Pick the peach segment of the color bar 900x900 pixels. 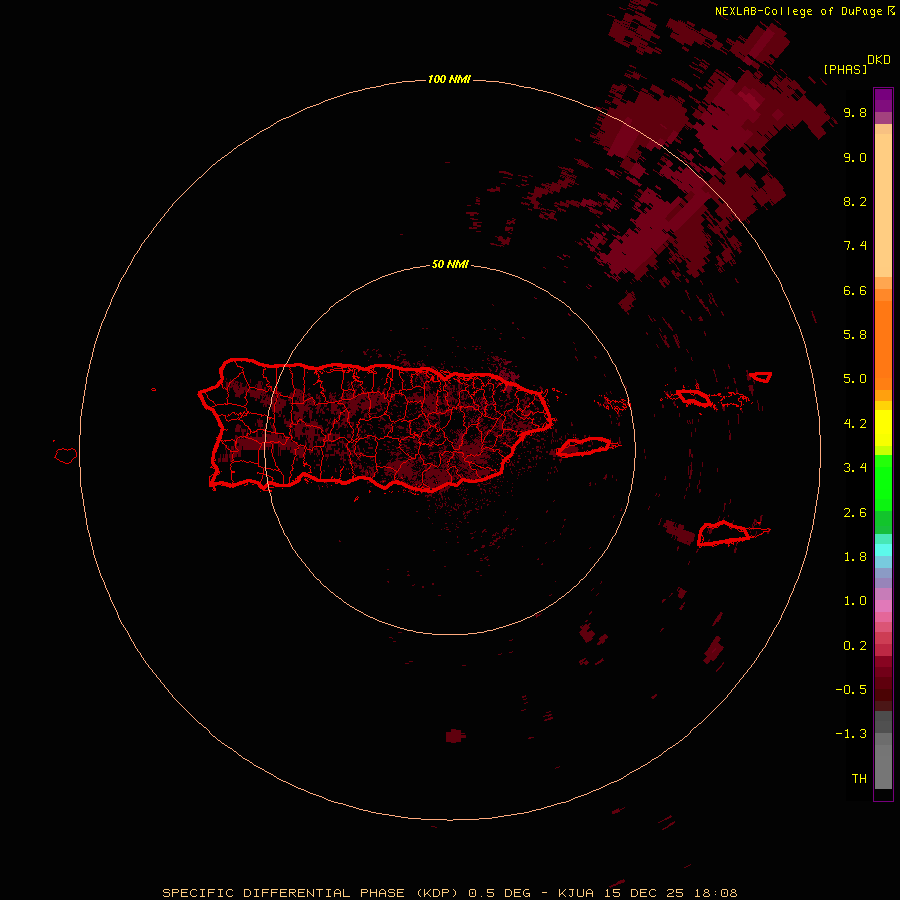(883, 205)
